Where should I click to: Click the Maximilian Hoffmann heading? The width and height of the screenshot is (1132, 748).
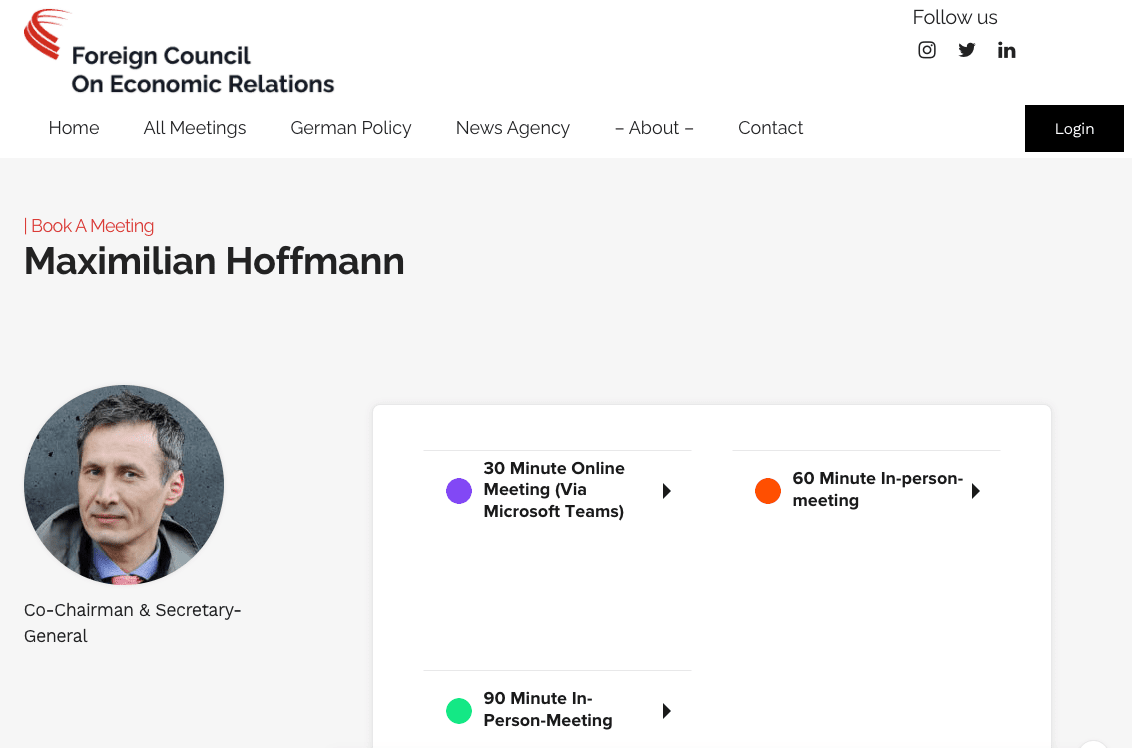214,261
